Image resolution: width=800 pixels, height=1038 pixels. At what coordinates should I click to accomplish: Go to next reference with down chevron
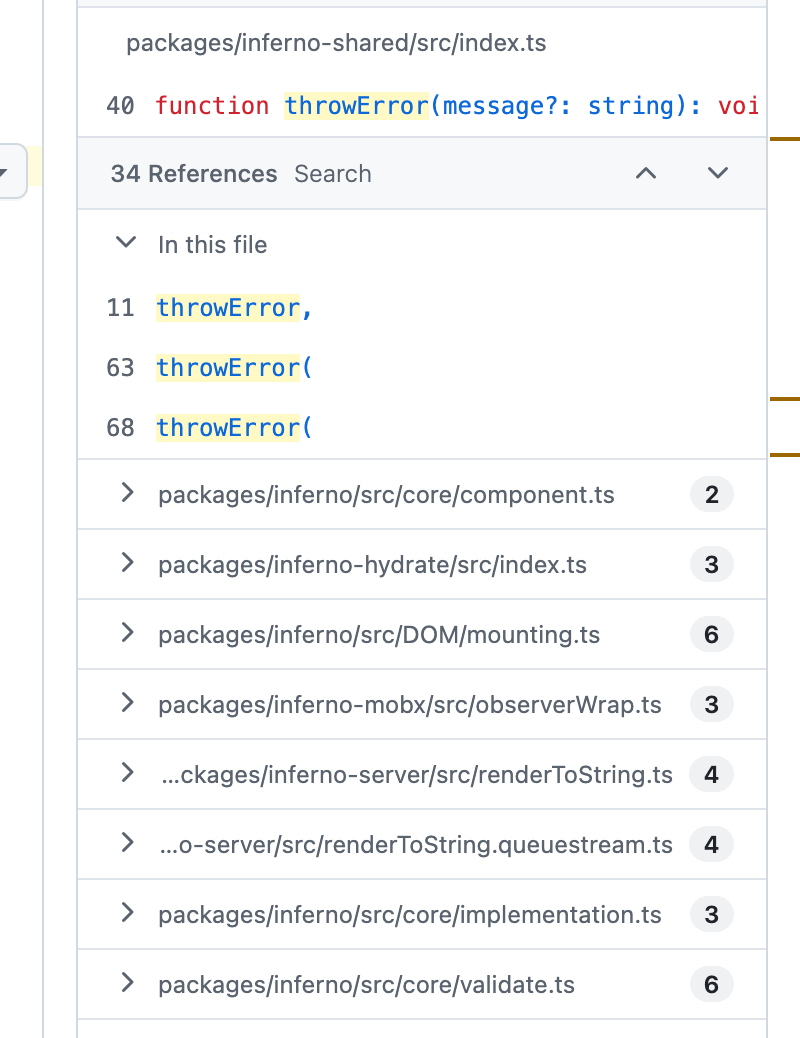tap(718, 173)
